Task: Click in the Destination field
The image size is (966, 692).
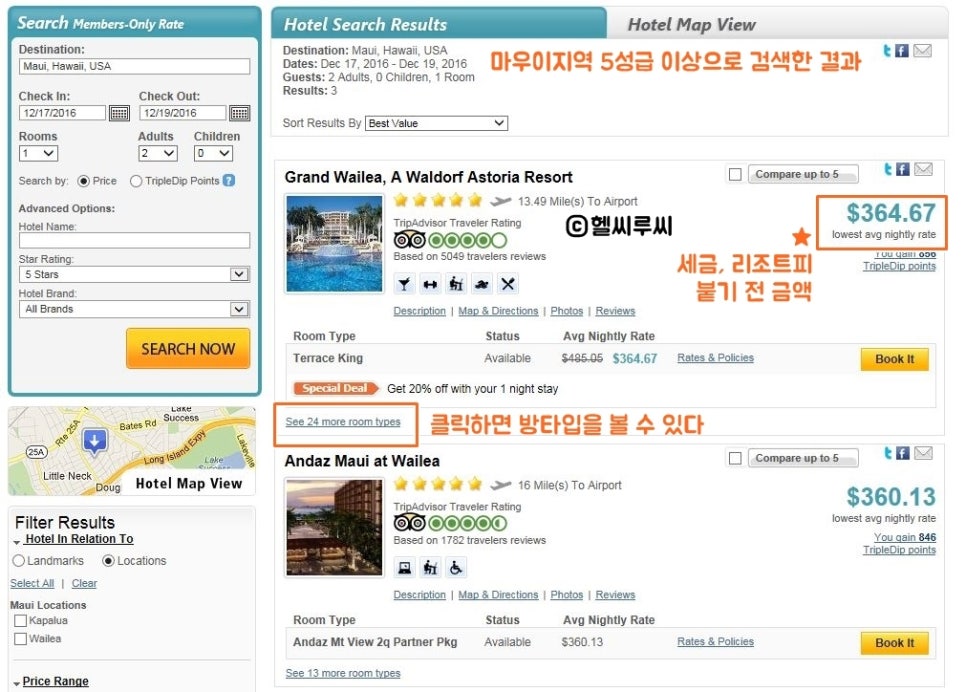Action: coord(134,67)
